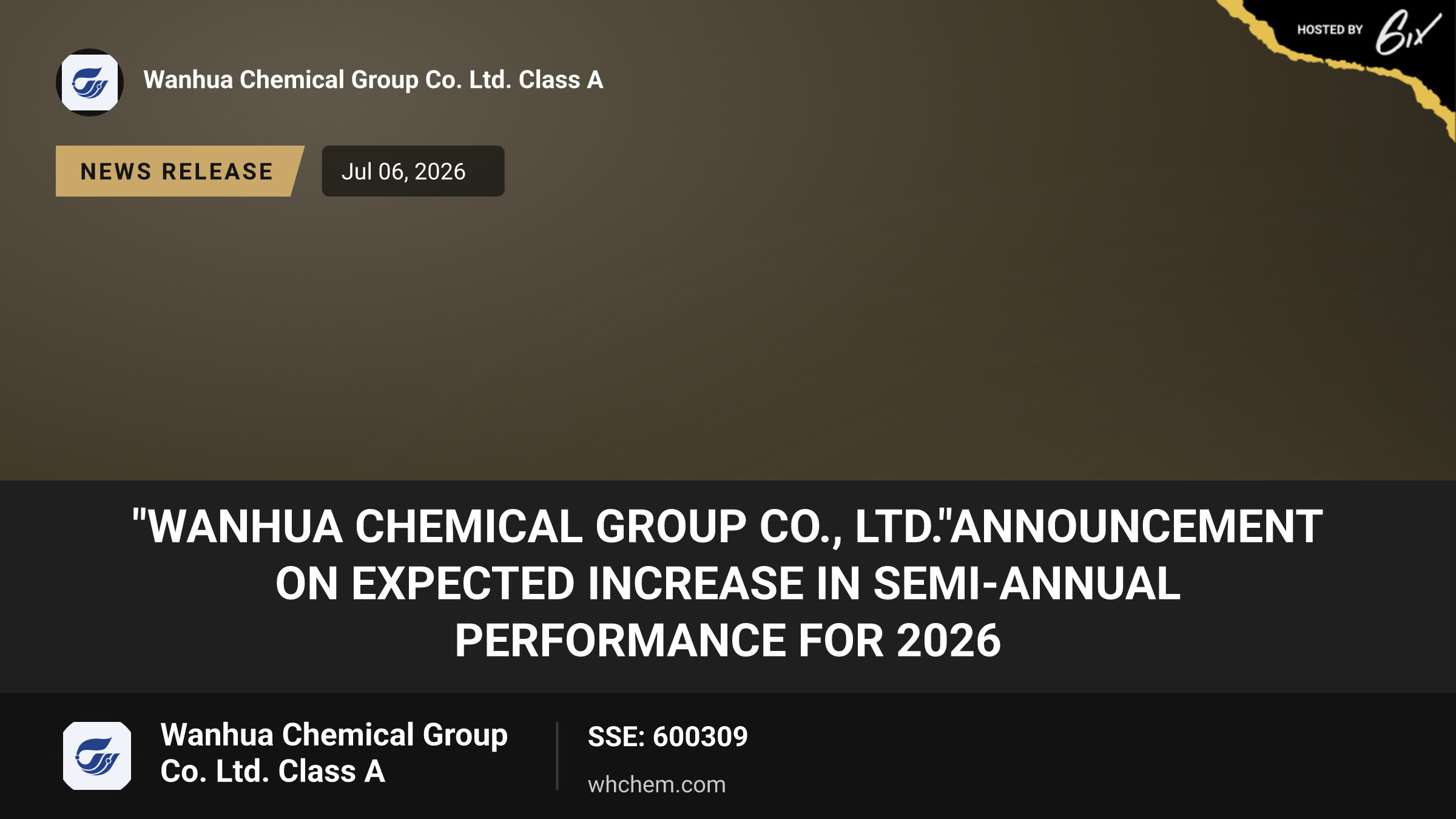Click the Wanhua logo in the footer bar
Image resolution: width=1456 pixels, height=819 pixels.
(97, 755)
